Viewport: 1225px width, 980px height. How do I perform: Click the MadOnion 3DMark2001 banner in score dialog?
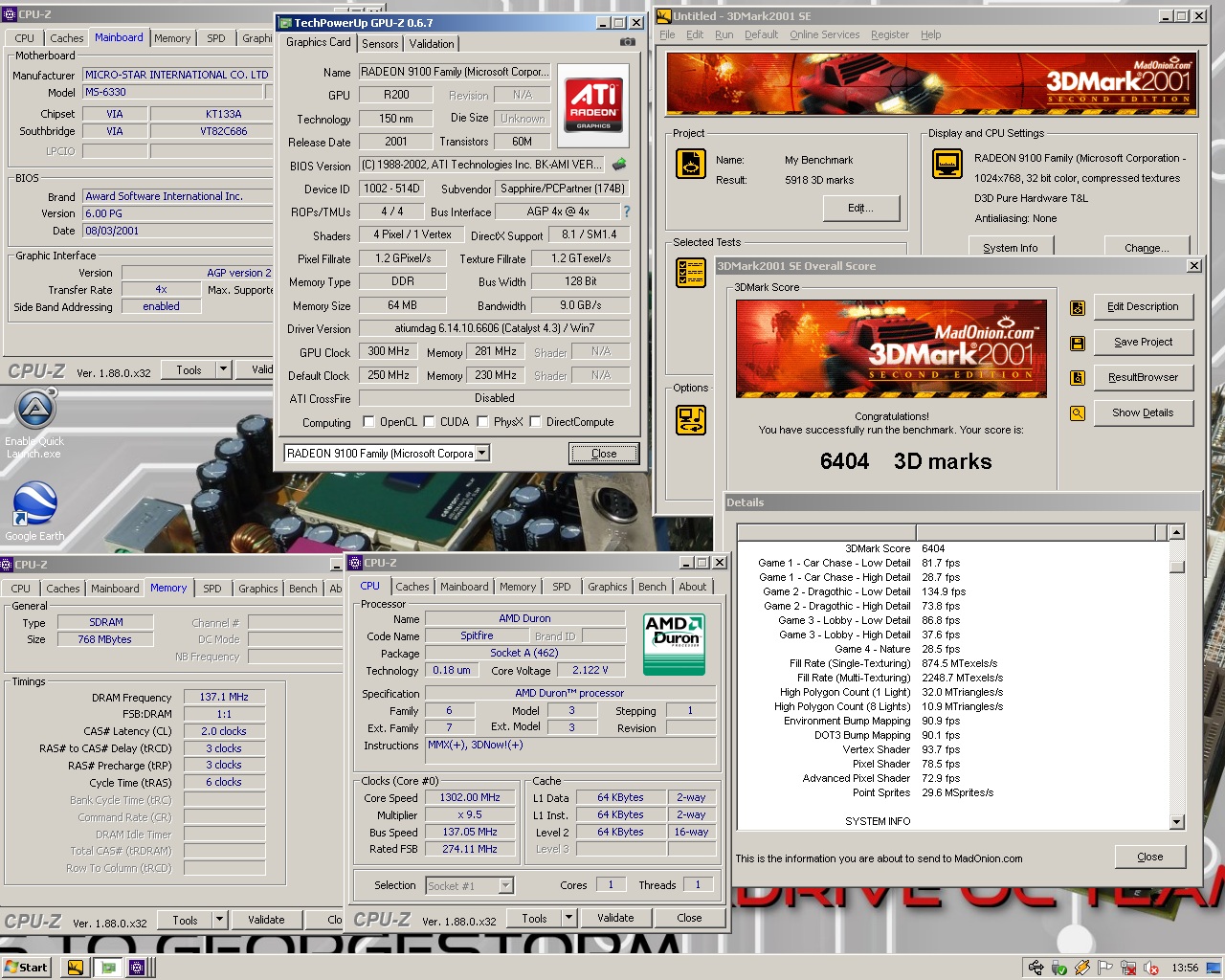pos(891,348)
